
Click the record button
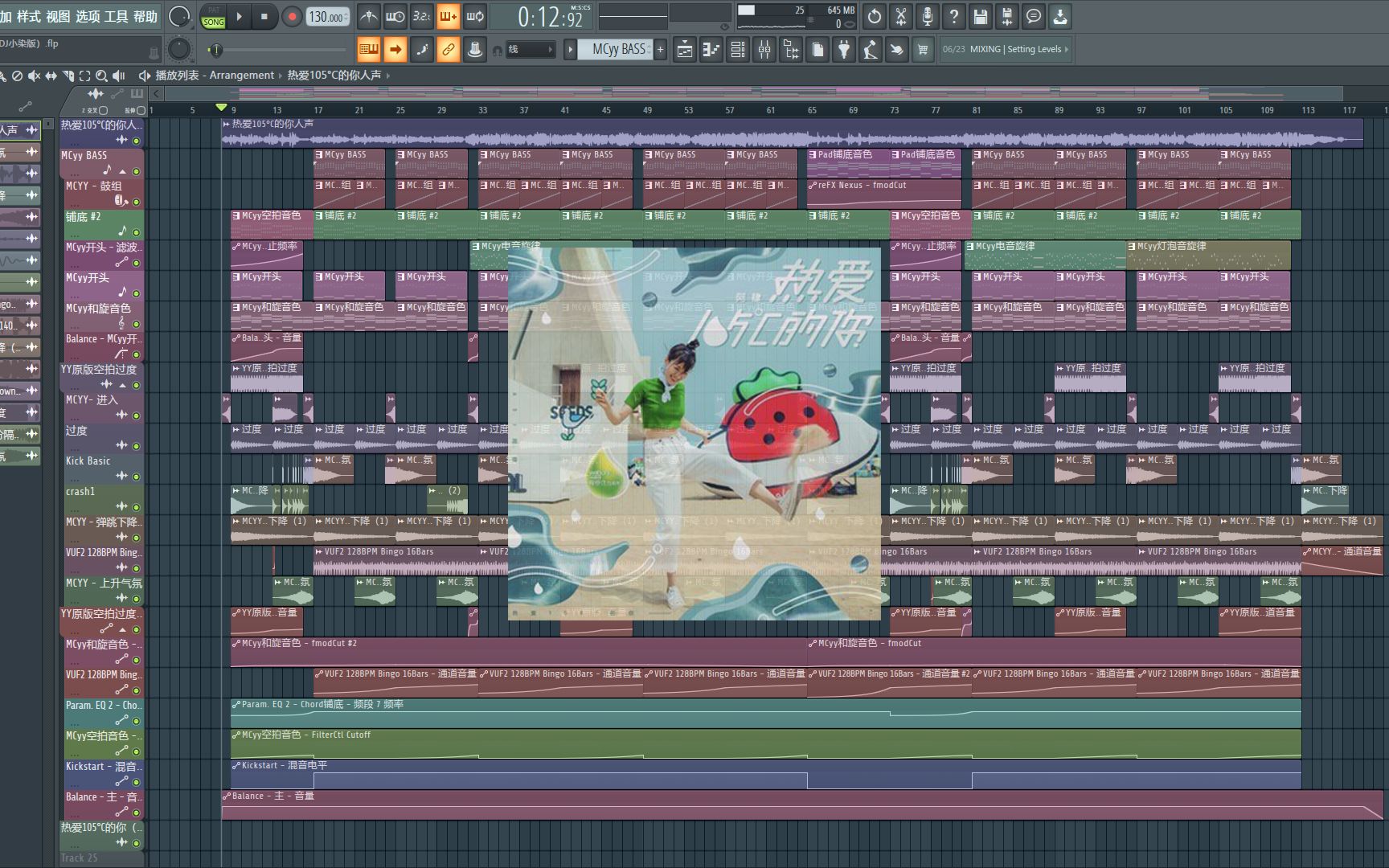292,16
